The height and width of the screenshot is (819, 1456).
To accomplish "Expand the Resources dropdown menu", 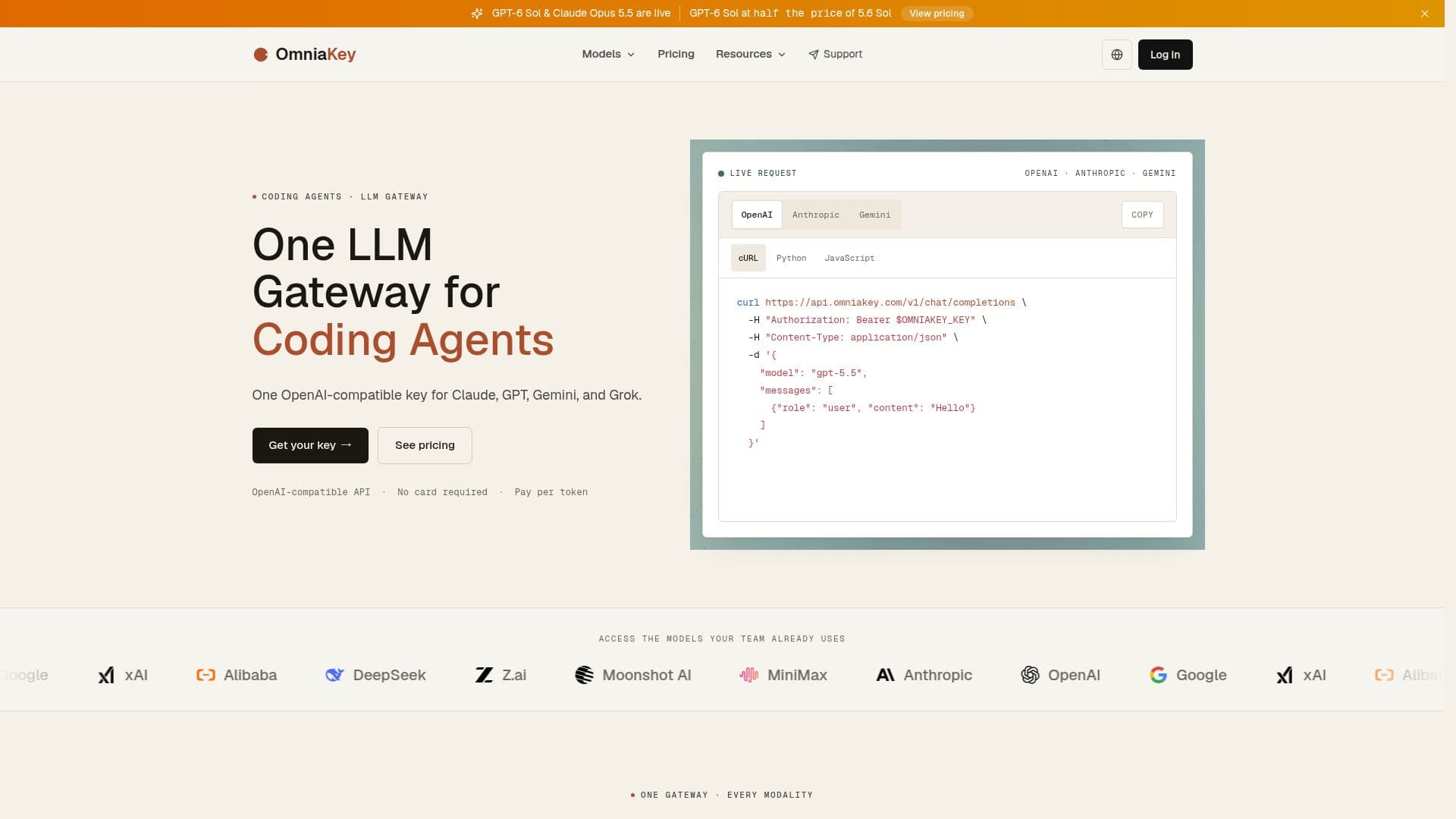I will [x=751, y=55].
